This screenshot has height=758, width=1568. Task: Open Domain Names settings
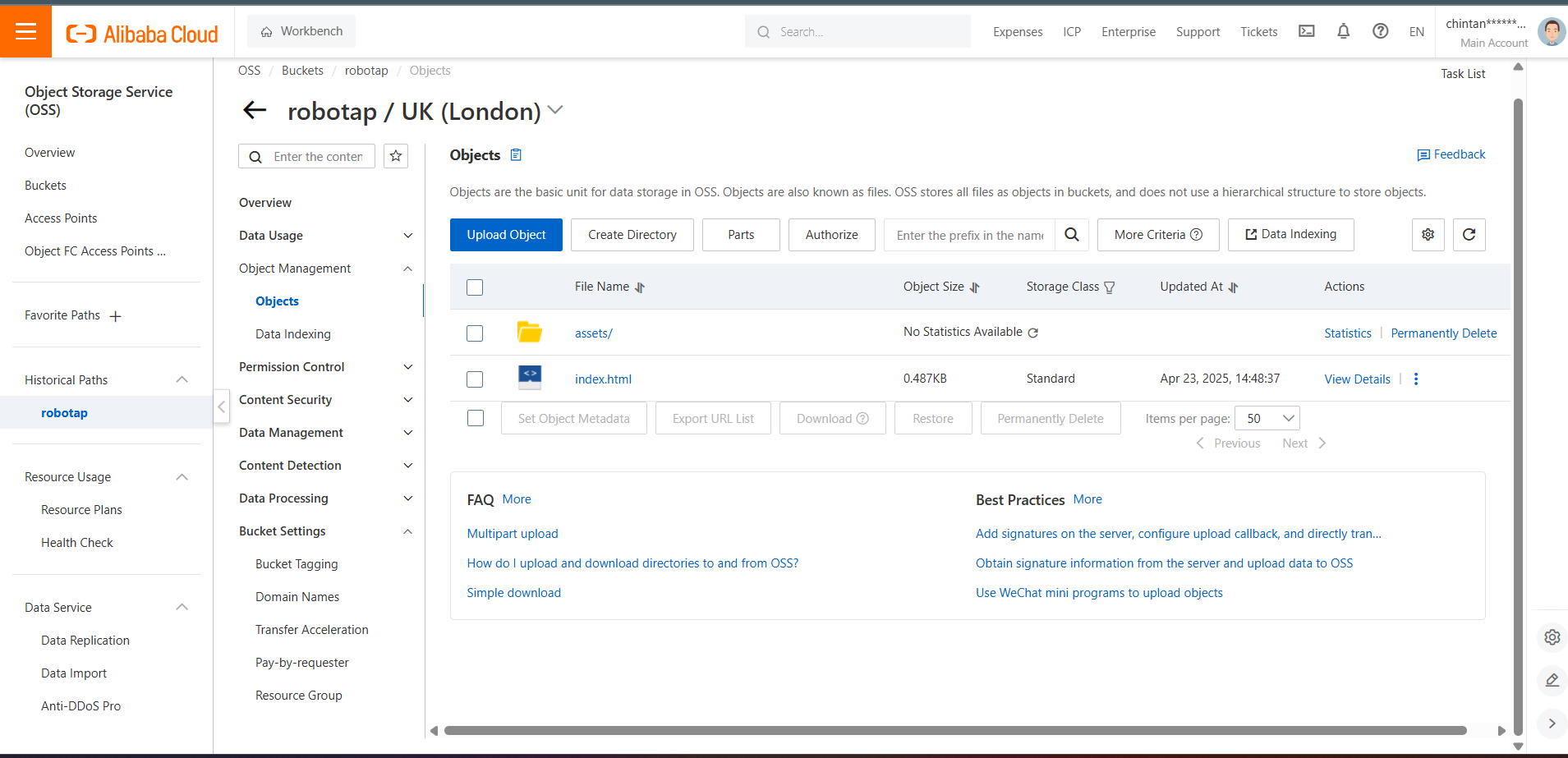[297, 597]
